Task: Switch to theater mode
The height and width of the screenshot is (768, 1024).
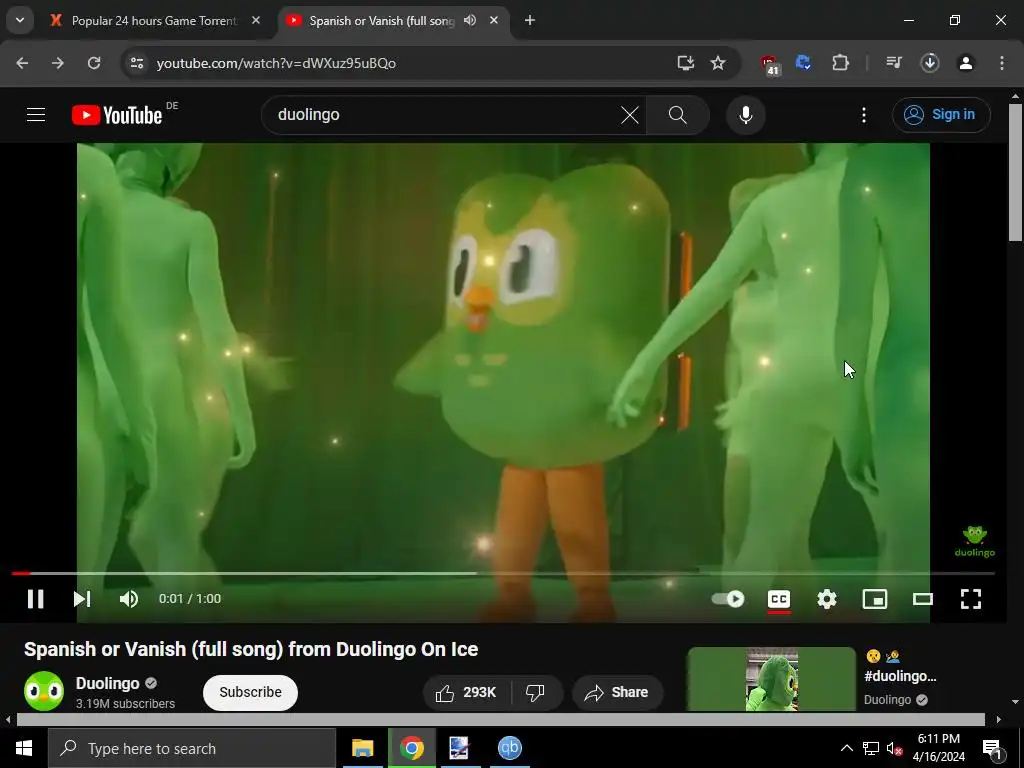Action: pyautogui.click(x=923, y=599)
